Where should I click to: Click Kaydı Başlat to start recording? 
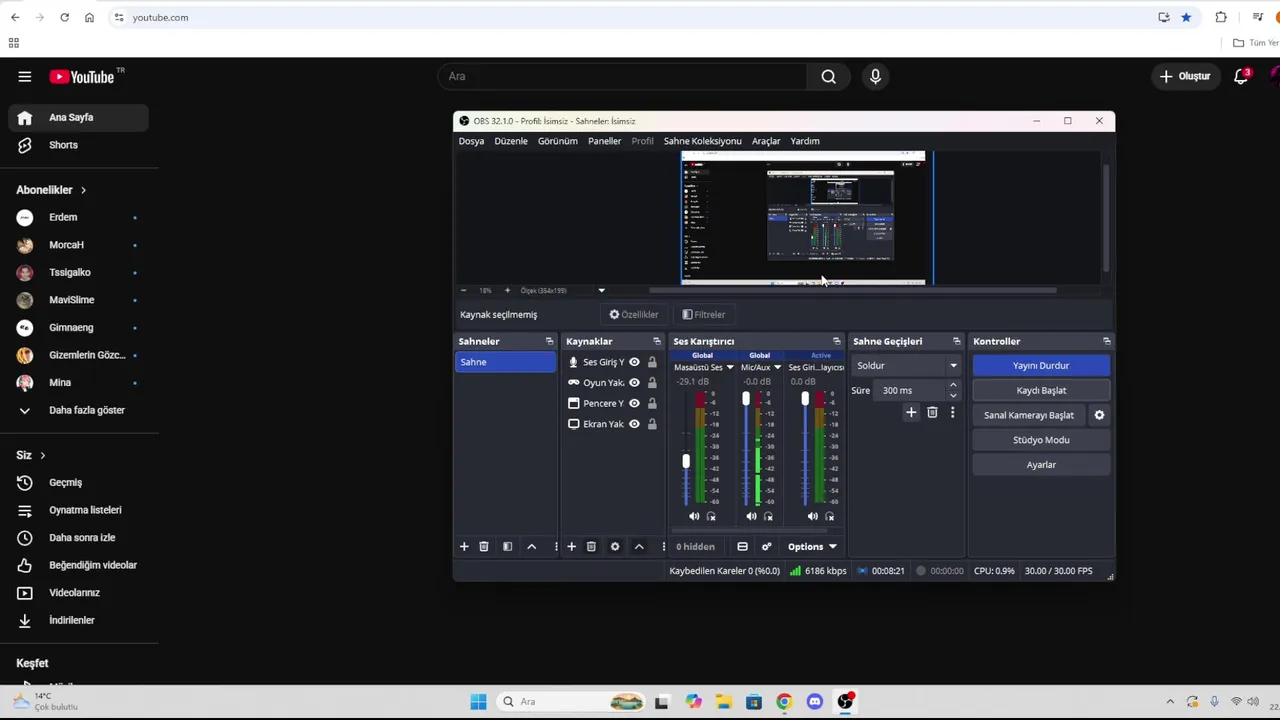point(1041,390)
